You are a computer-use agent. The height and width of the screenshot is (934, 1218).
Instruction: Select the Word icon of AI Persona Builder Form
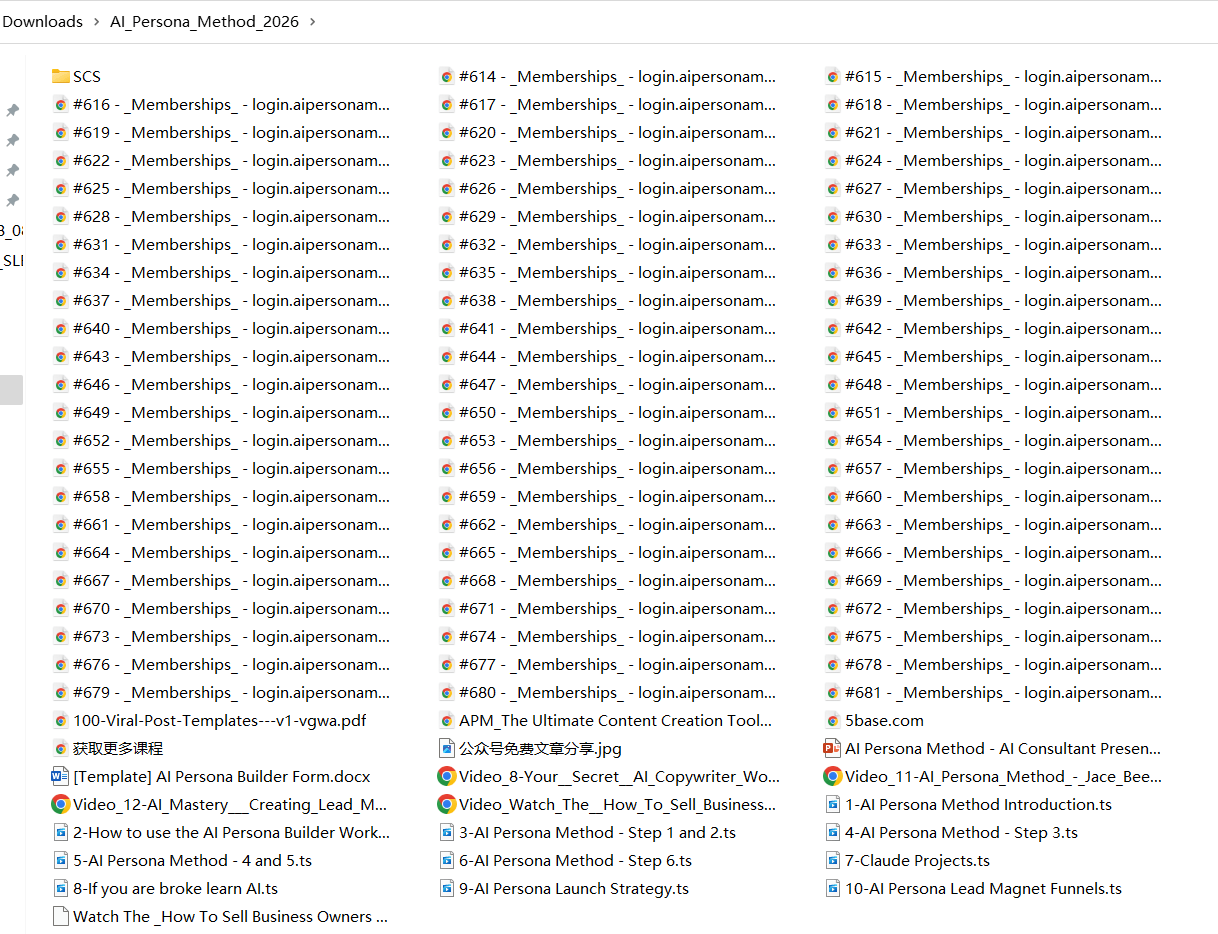(61, 776)
